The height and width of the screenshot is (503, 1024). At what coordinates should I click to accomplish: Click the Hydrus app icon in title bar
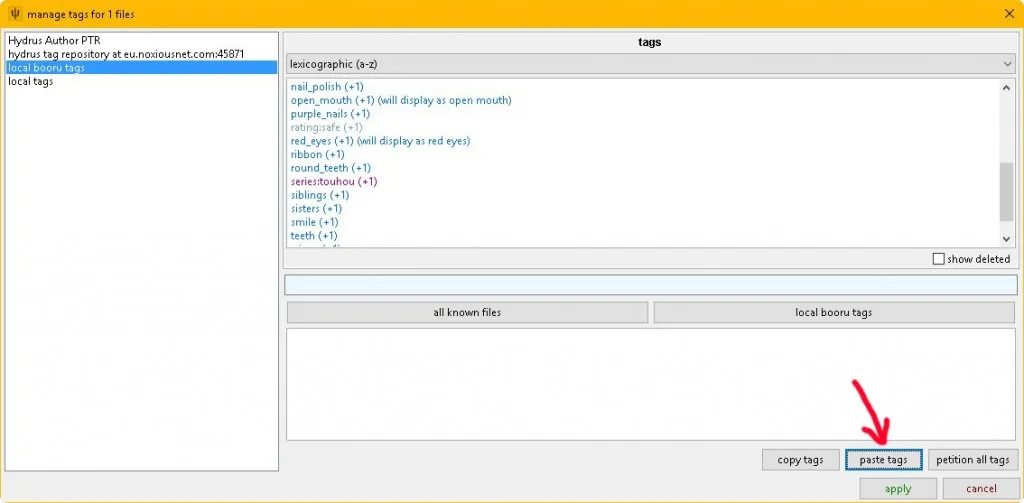click(x=14, y=14)
